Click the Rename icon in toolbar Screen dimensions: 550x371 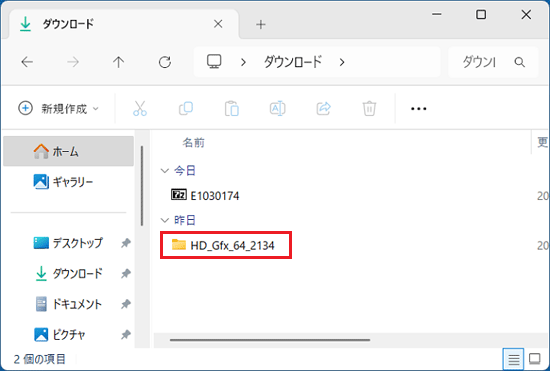click(x=277, y=108)
